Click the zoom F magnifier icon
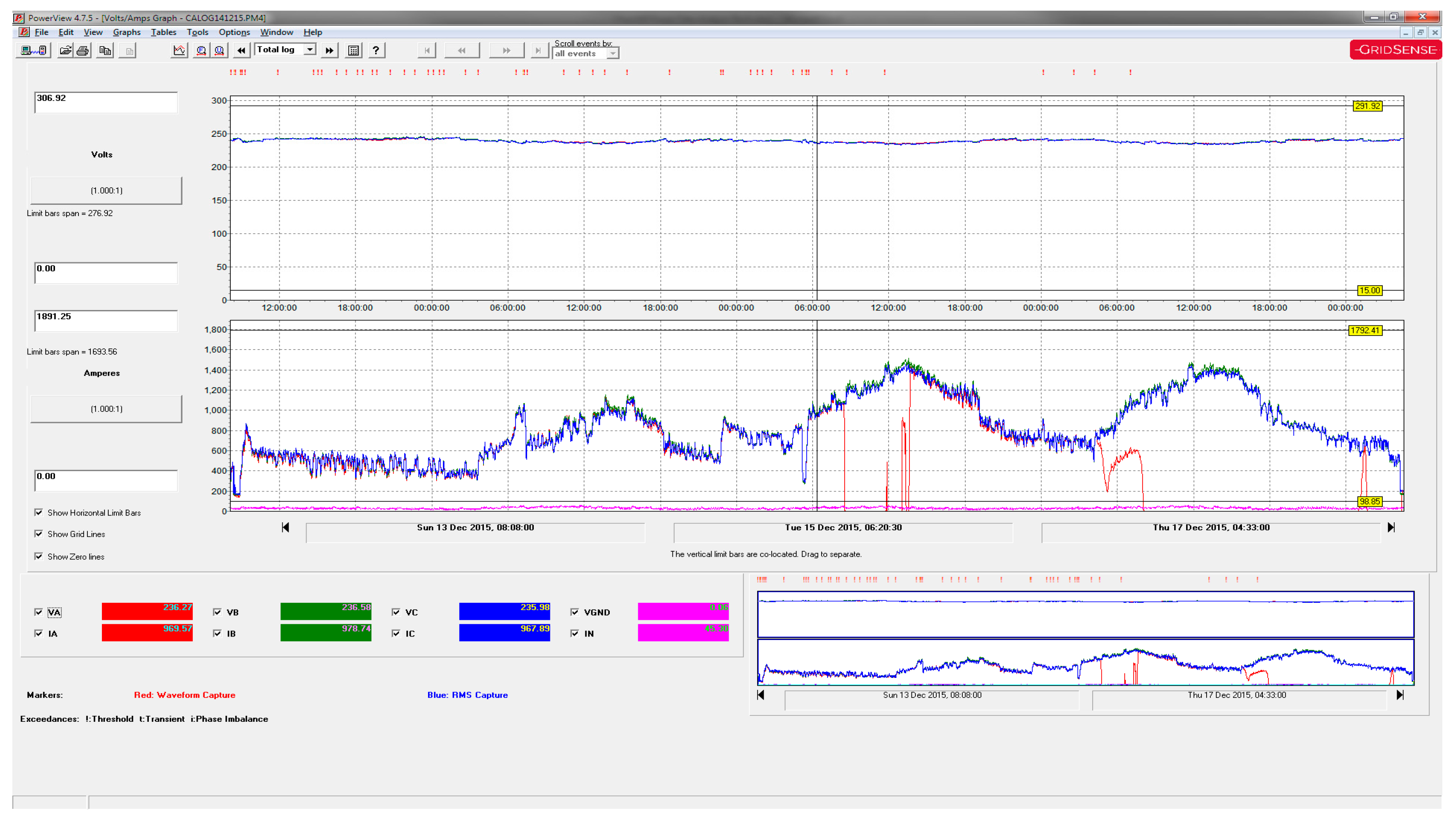Screen dimensions: 1456x825 (x=201, y=50)
